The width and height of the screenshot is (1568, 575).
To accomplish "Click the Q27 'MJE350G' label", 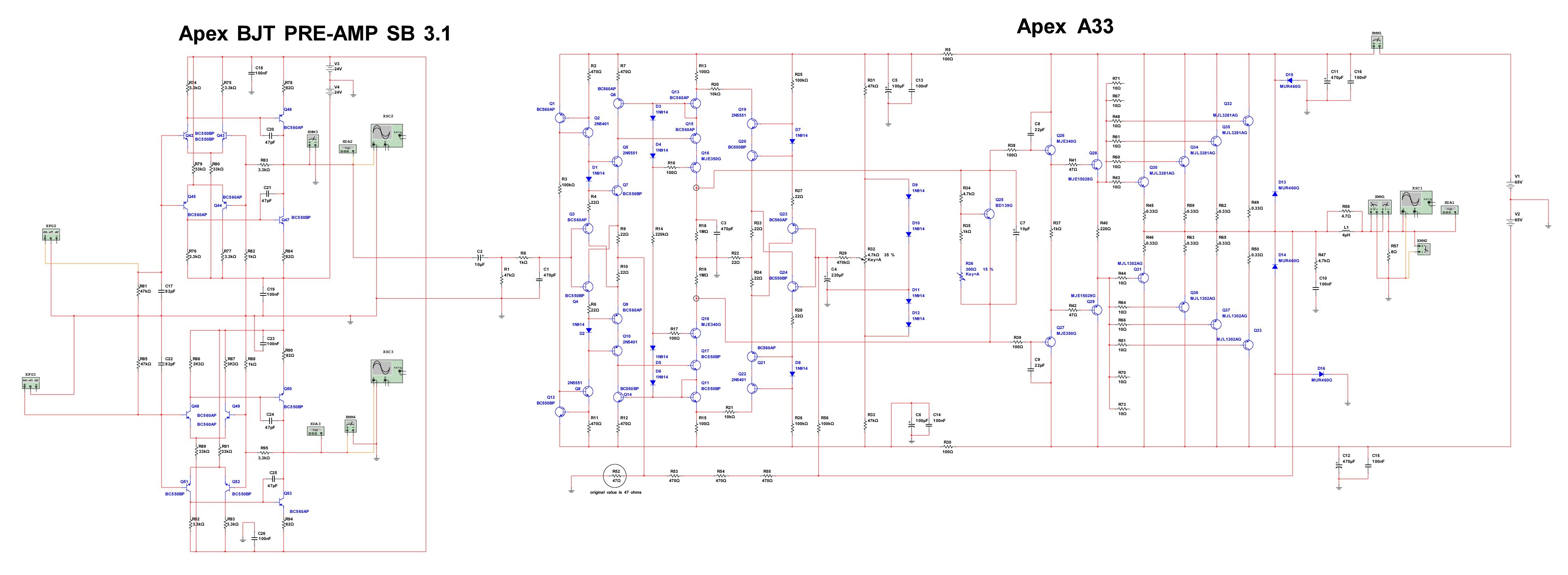I will 1067,333.
